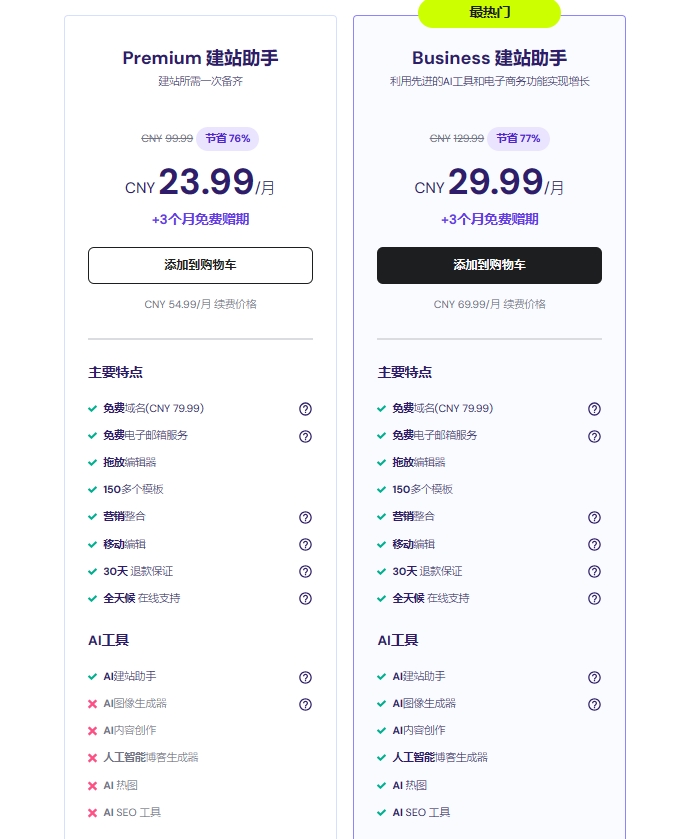Viewport: 684px width, 839px height.
Task: Show info for Business AI建站助手
Action: tap(594, 677)
